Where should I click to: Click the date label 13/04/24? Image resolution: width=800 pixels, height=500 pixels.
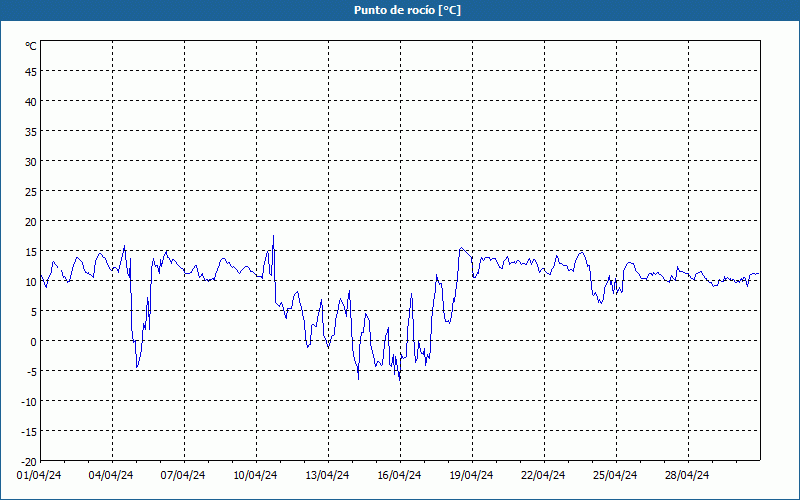(327, 475)
